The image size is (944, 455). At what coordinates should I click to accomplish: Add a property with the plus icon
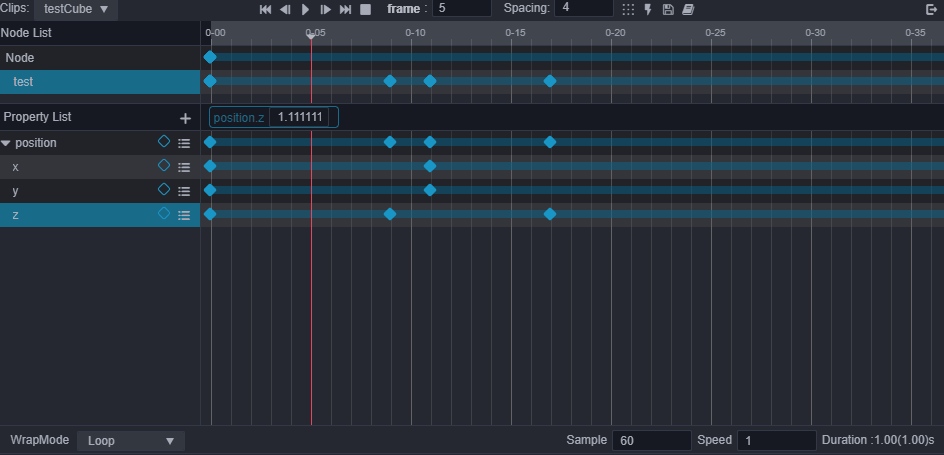coord(185,118)
